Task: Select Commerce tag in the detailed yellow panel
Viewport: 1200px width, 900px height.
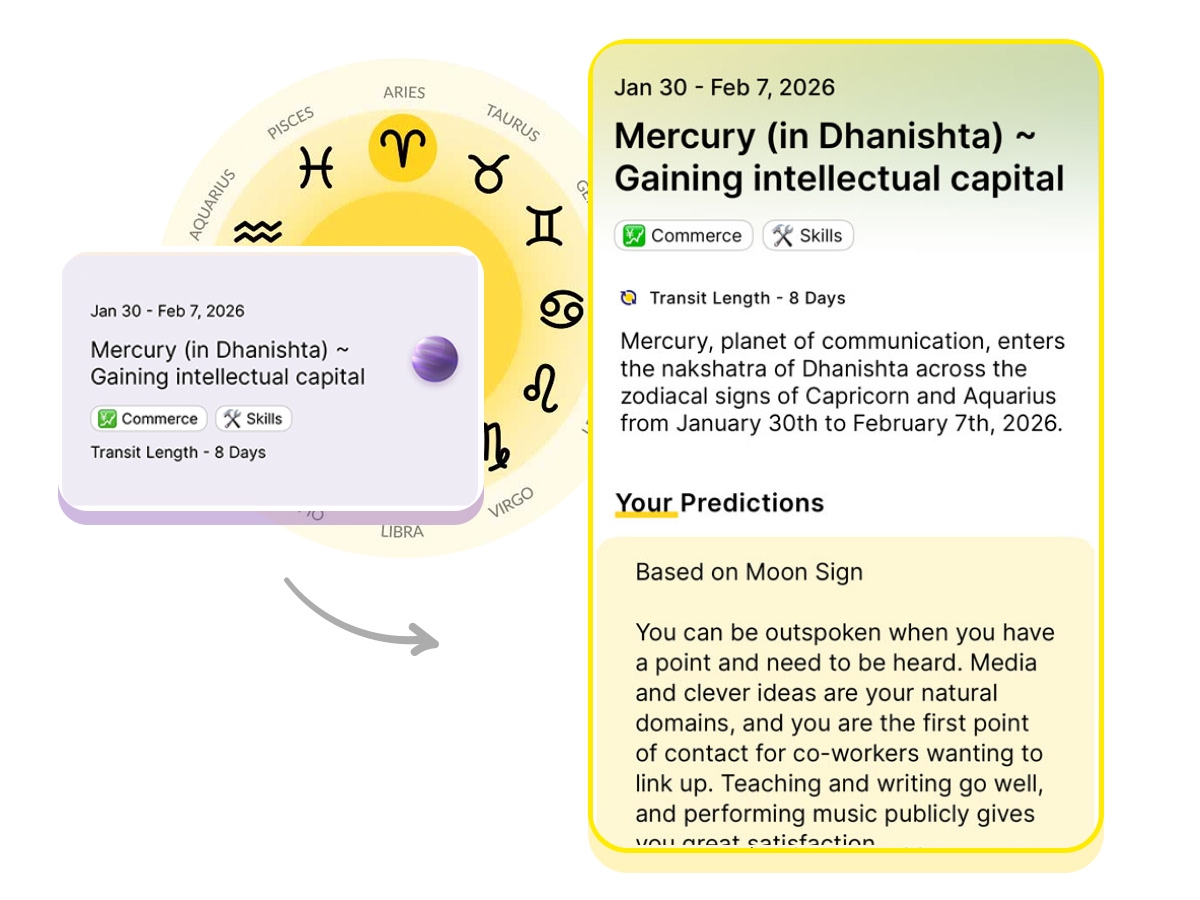Action: 684,236
